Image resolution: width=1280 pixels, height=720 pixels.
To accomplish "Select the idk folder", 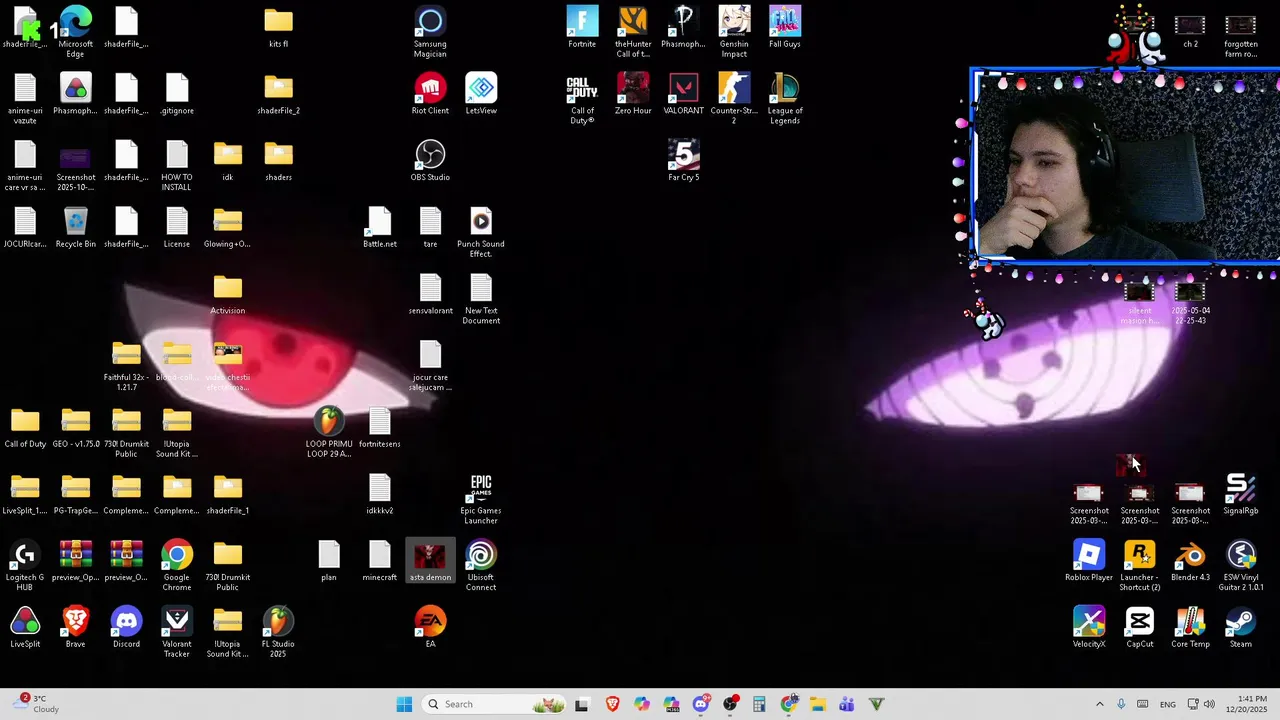I will pyautogui.click(x=228, y=161).
